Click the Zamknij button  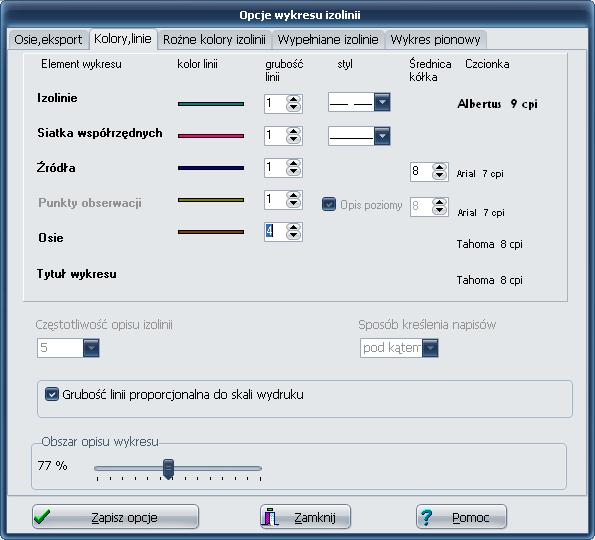click(x=305, y=516)
